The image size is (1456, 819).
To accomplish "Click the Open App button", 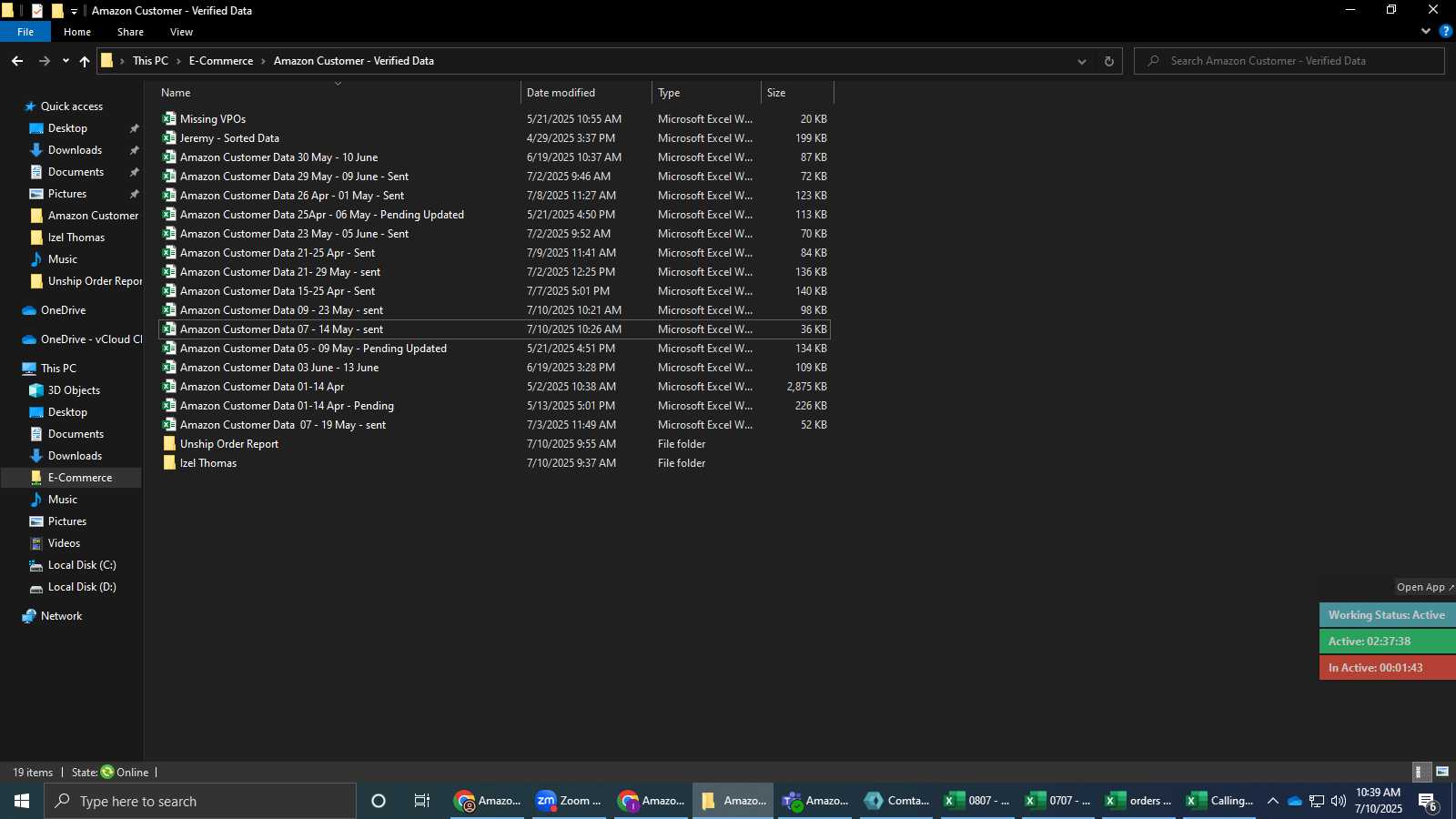I will [x=1424, y=587].
